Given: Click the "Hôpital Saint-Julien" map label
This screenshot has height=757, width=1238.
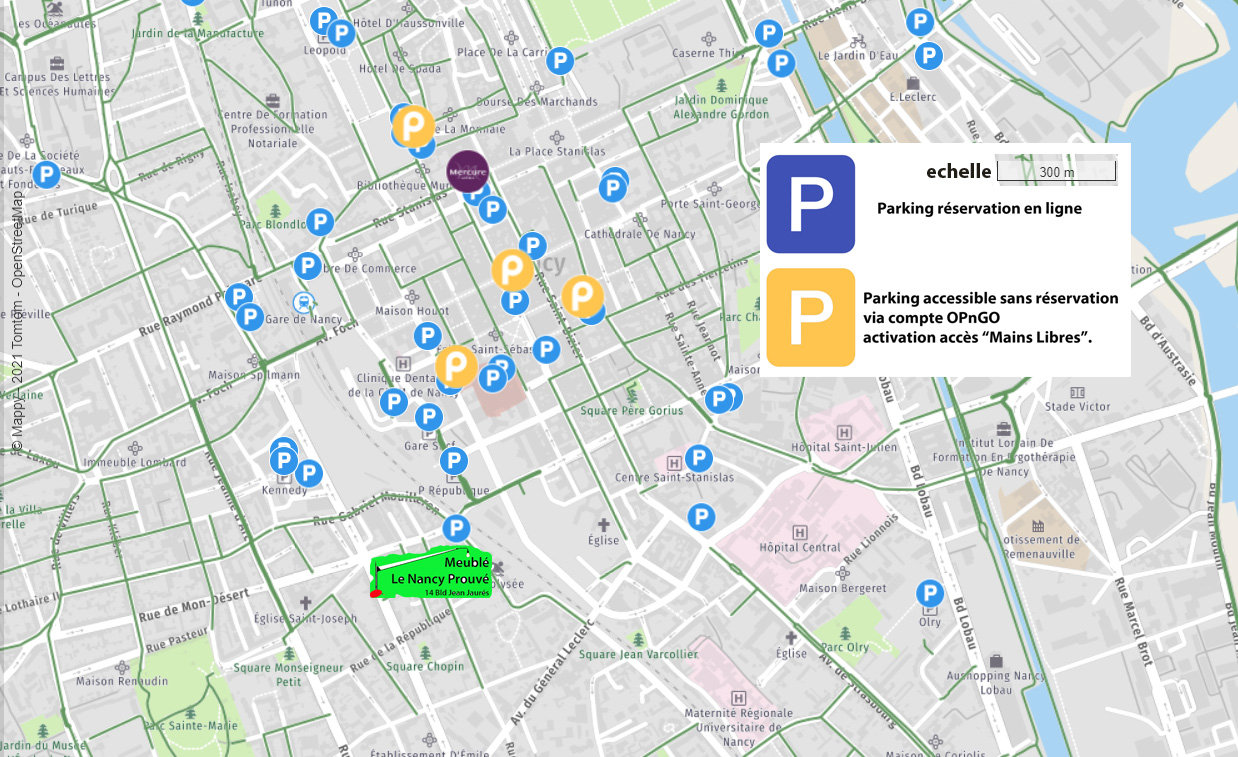Looking at the screenshot, I should pyautogui.click(x=844, y=448).
